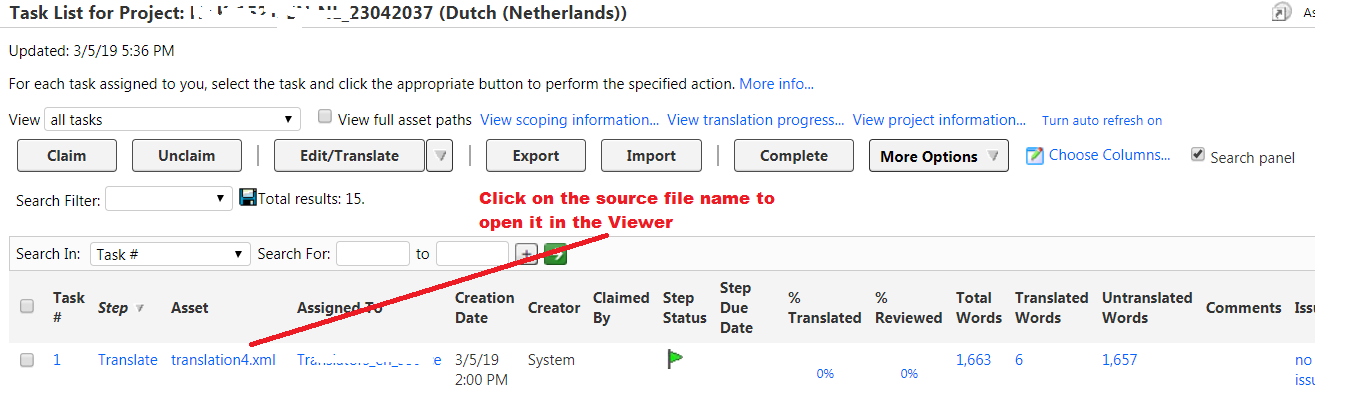The height and width of the screenshot is (399, 1365).
Task: Click the Search For input field
Action: (x=373, y=254)
